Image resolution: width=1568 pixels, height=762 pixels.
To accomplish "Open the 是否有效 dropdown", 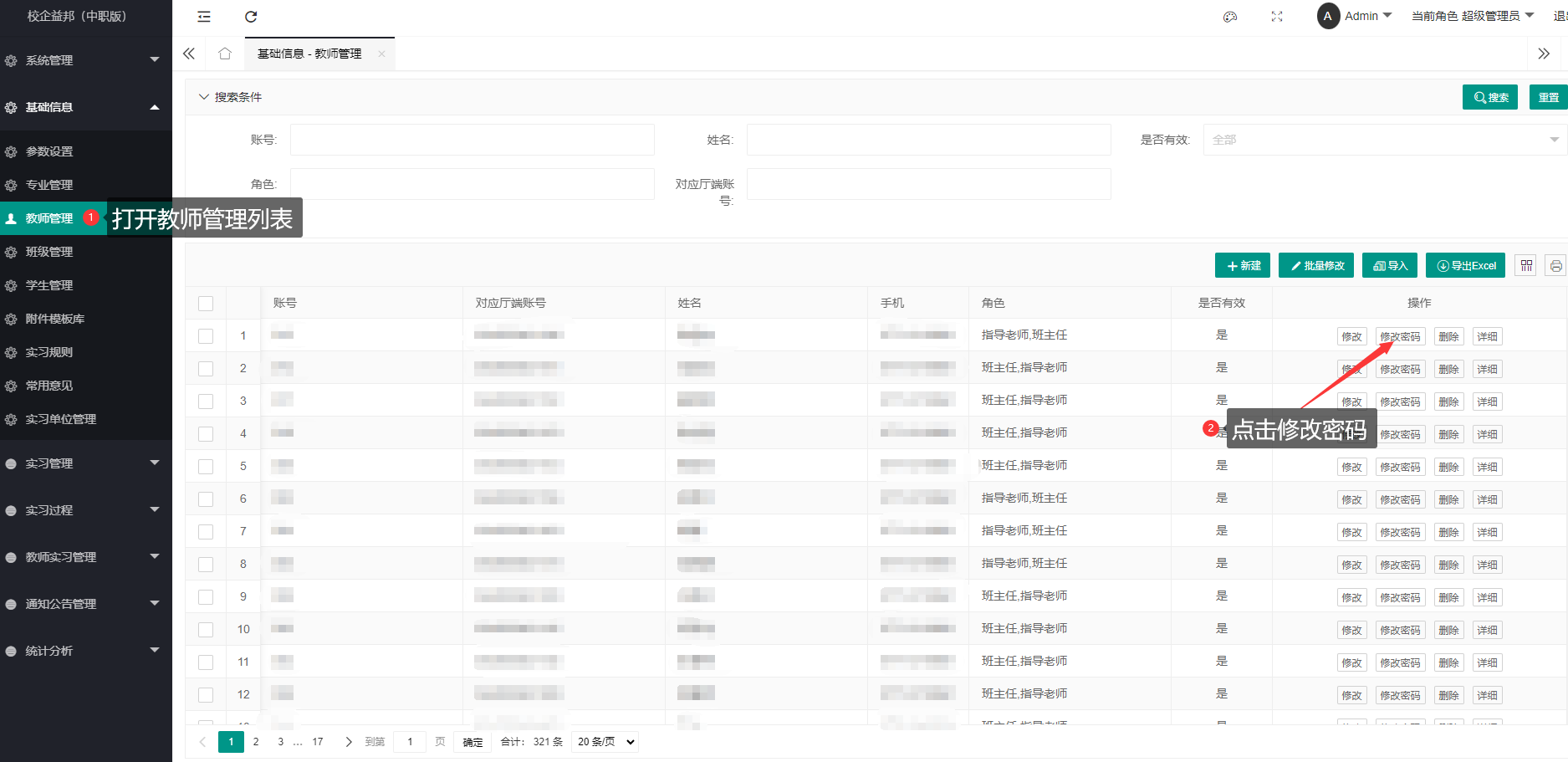I will [1384, 140].
